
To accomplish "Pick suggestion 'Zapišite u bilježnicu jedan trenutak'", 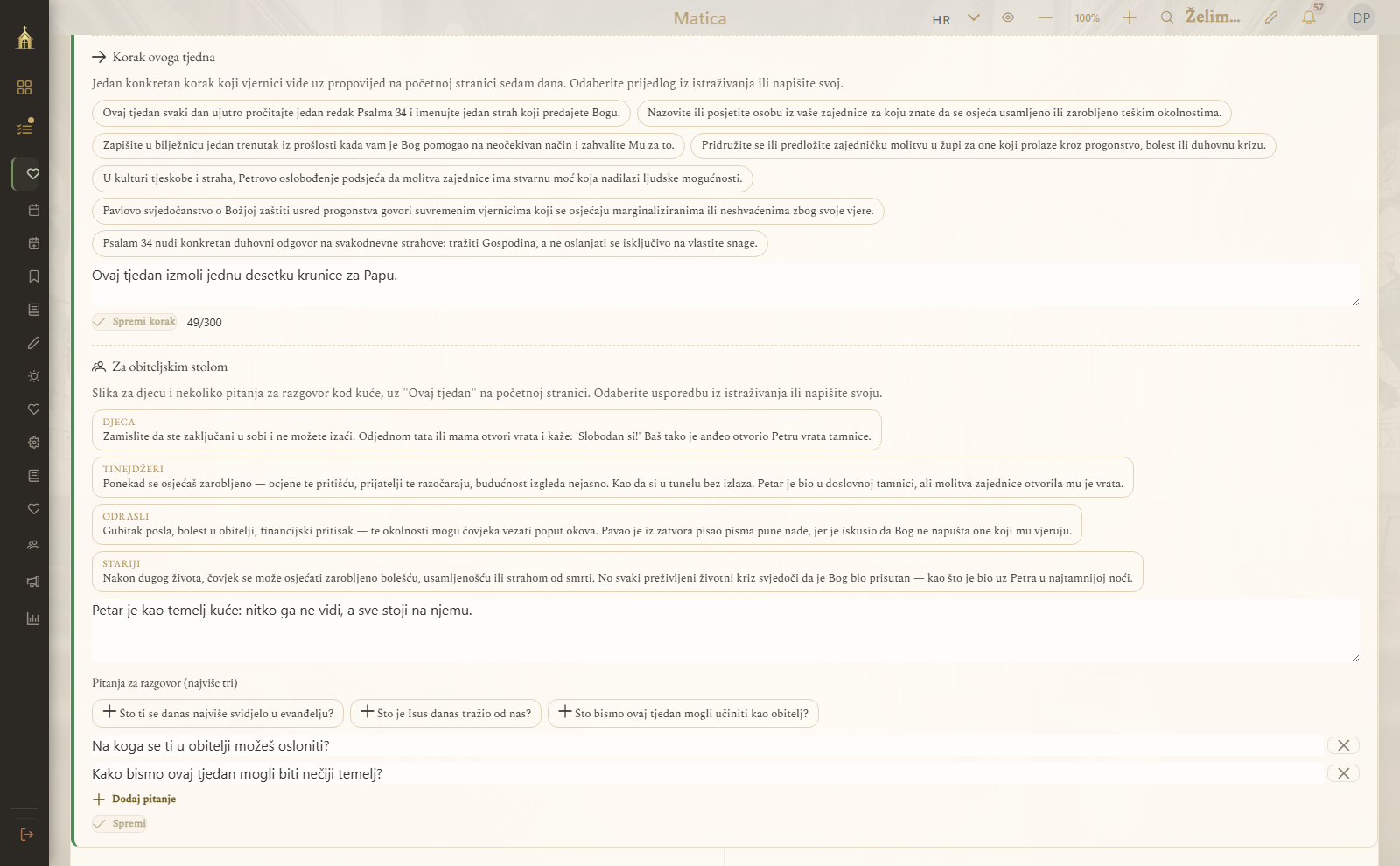I will pos(388,145).
